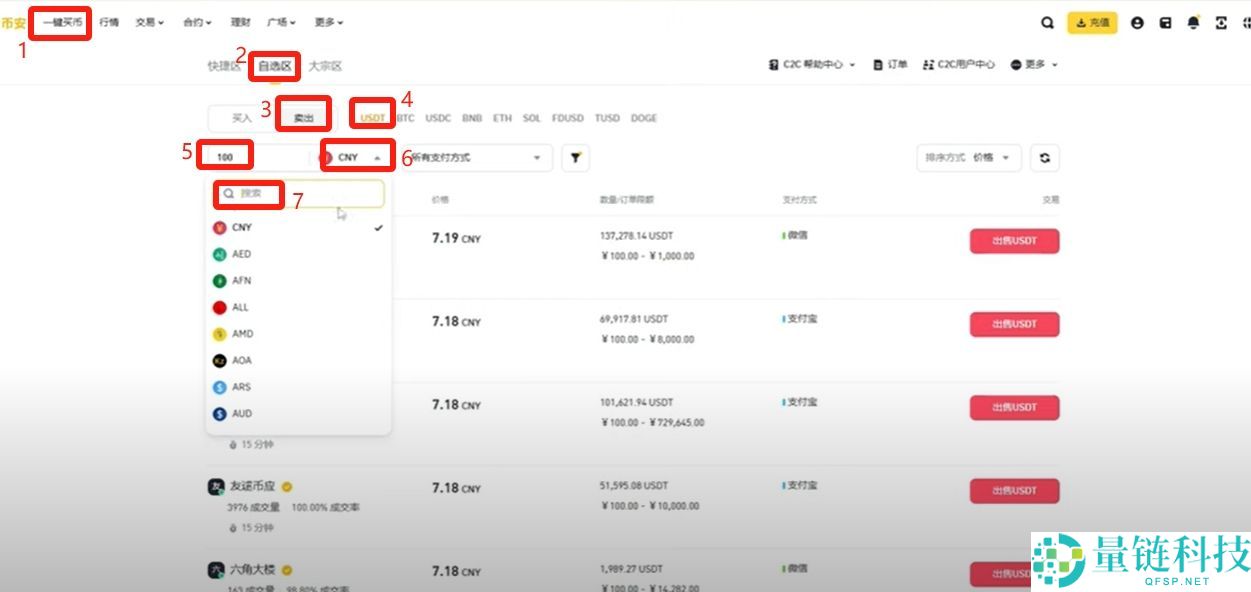
Task: Switch to the 大宗区 tab
Action: click(x=327, y=66)
